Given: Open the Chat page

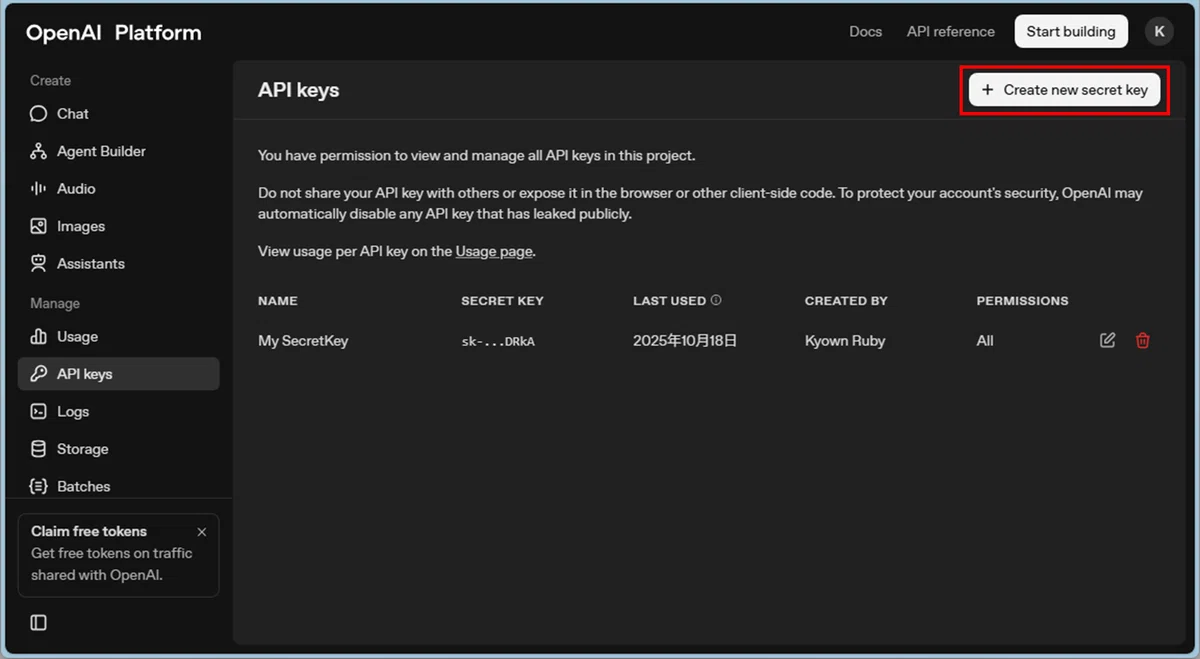Looking at the screenshot, I should (x=118, y=114).
